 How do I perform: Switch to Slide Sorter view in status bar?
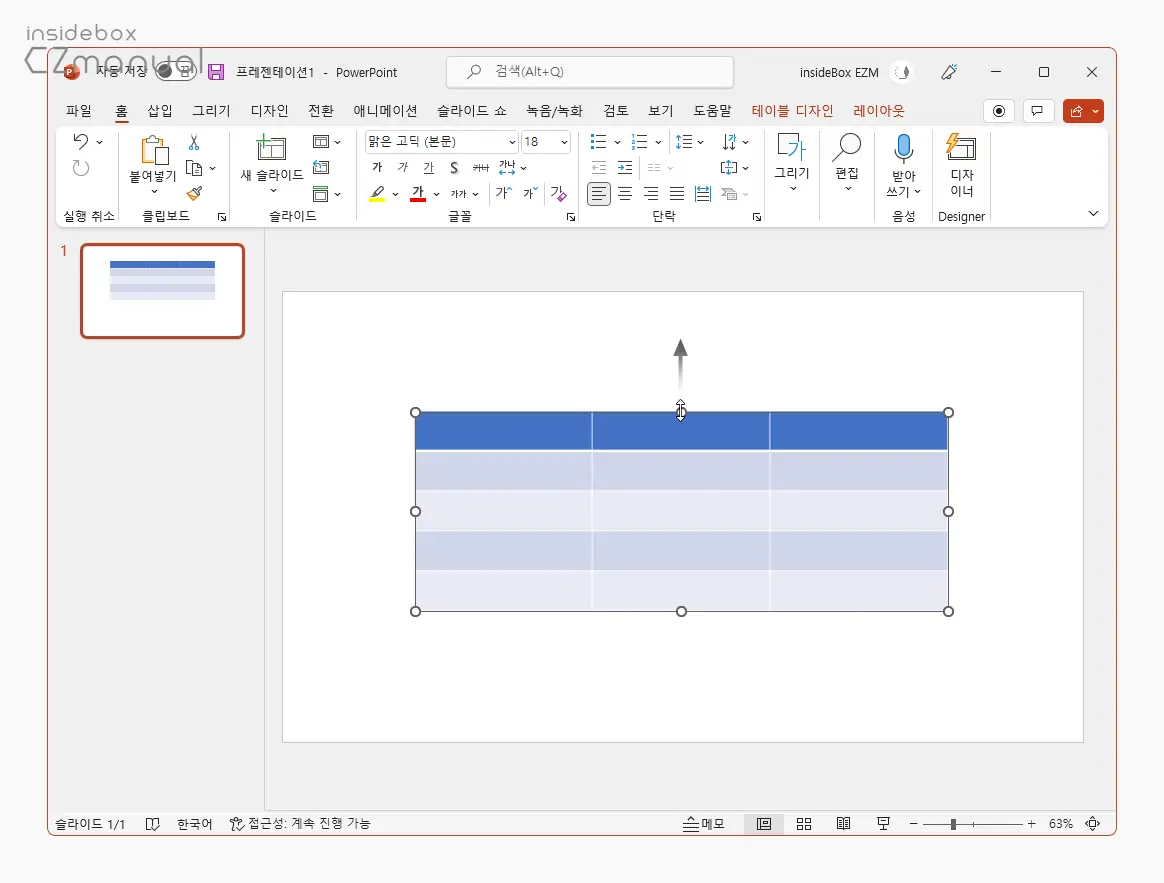coord(803,824)
